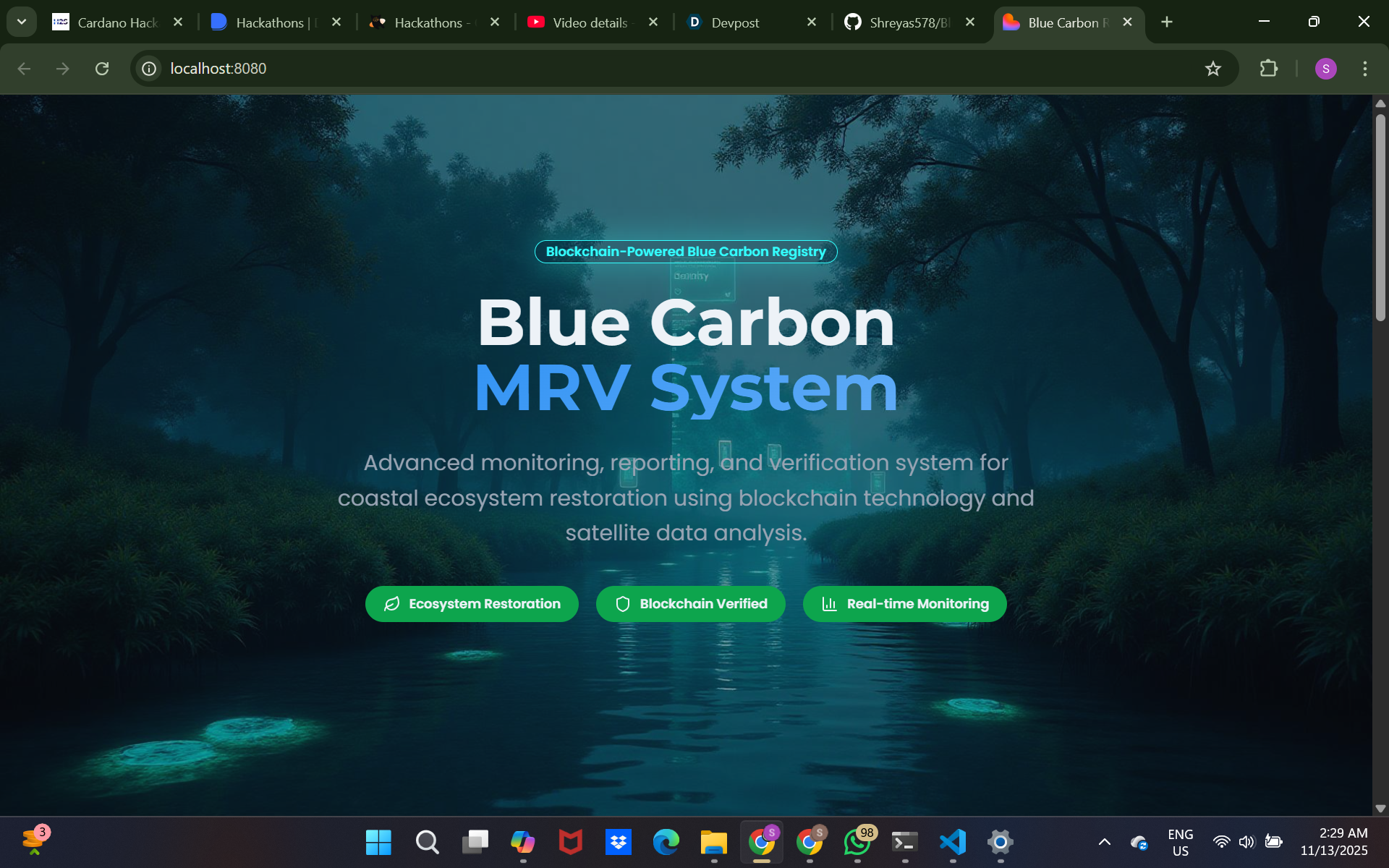This screenshot has width=1389, height=868.
Task: Click the Blockchain Verified shield badge
Action: (690, 604)
